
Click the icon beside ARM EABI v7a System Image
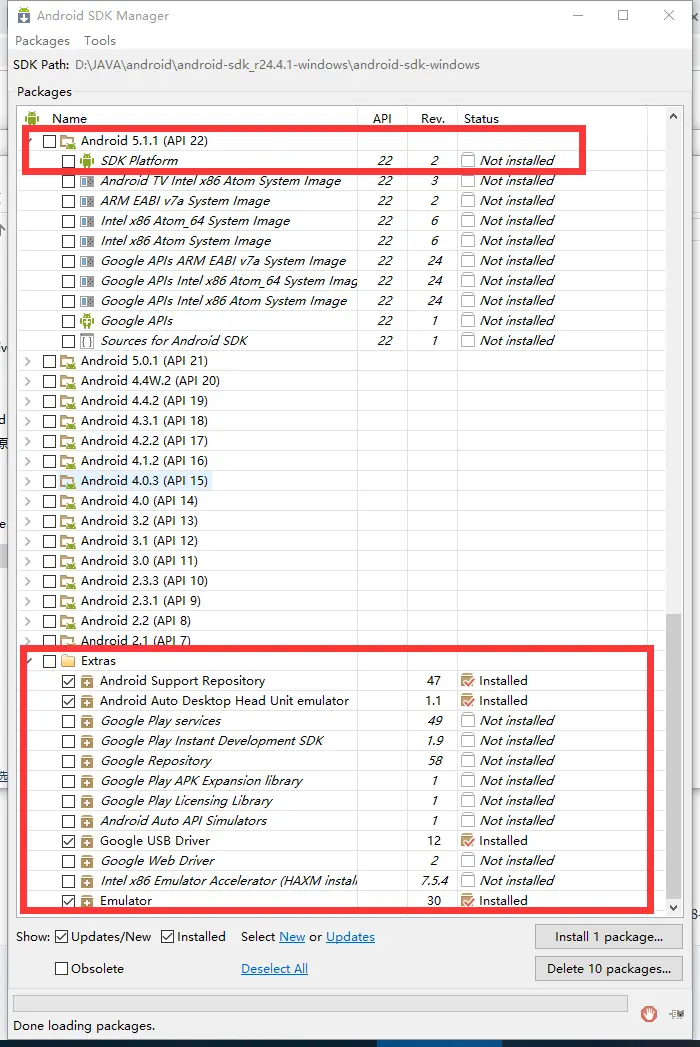tap(87, 201)
